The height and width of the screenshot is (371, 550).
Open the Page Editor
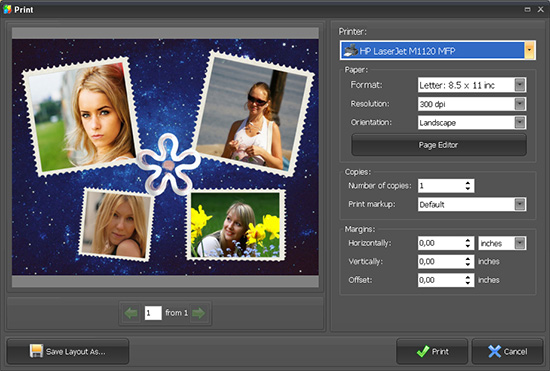[439, 145]
